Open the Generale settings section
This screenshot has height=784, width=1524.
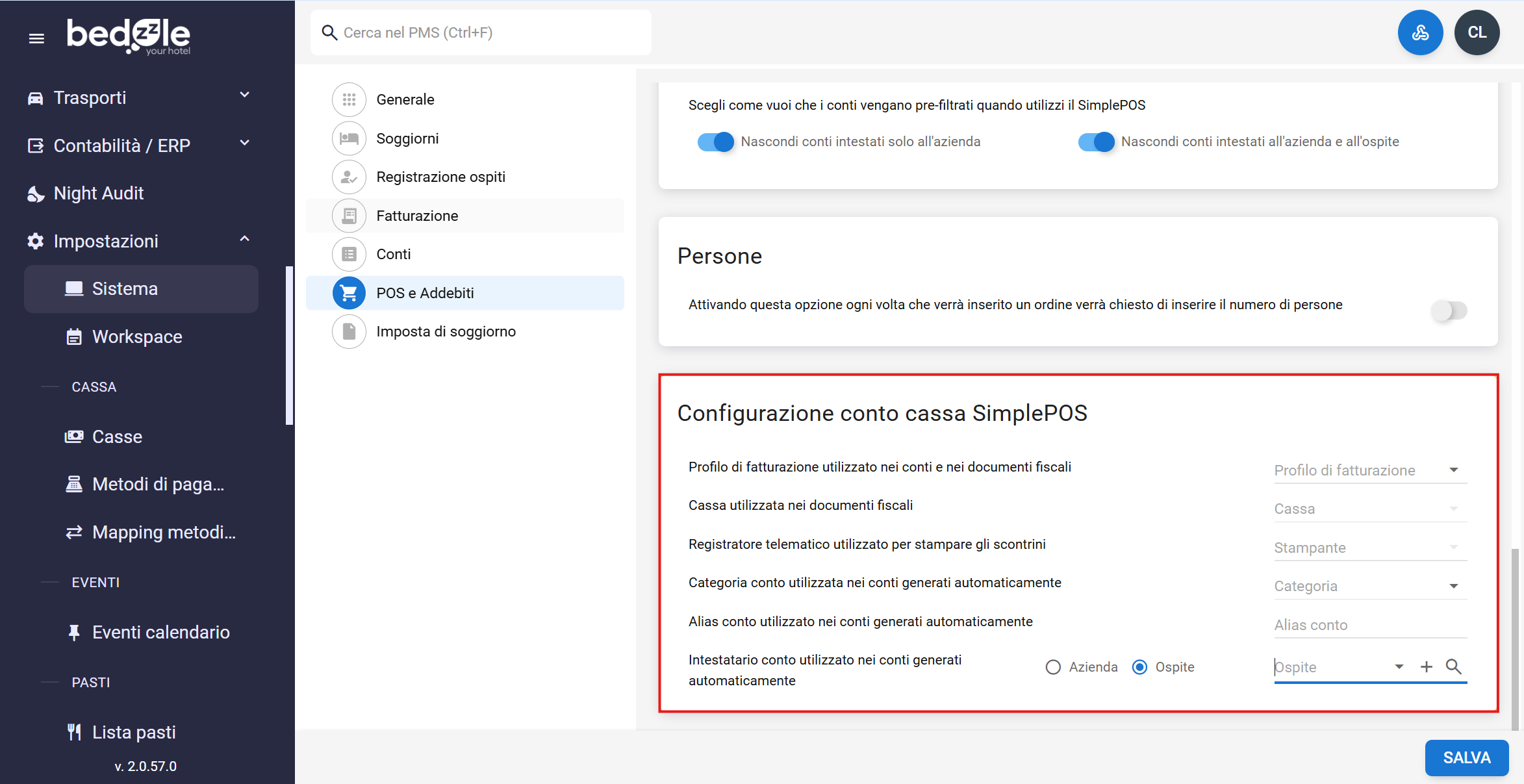click(x=405, y=99)
